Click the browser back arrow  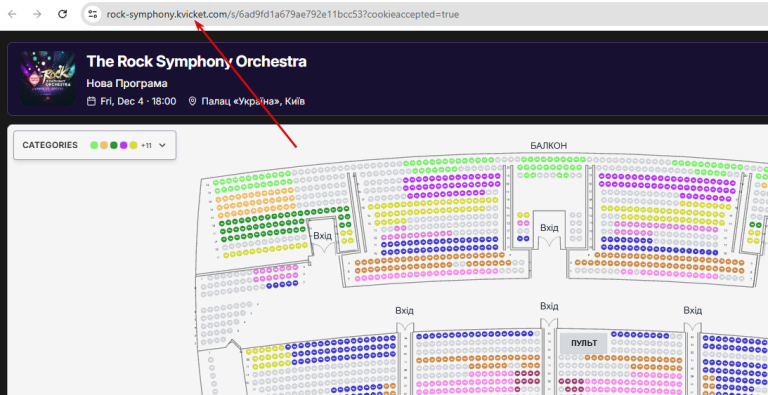[12, 14]
